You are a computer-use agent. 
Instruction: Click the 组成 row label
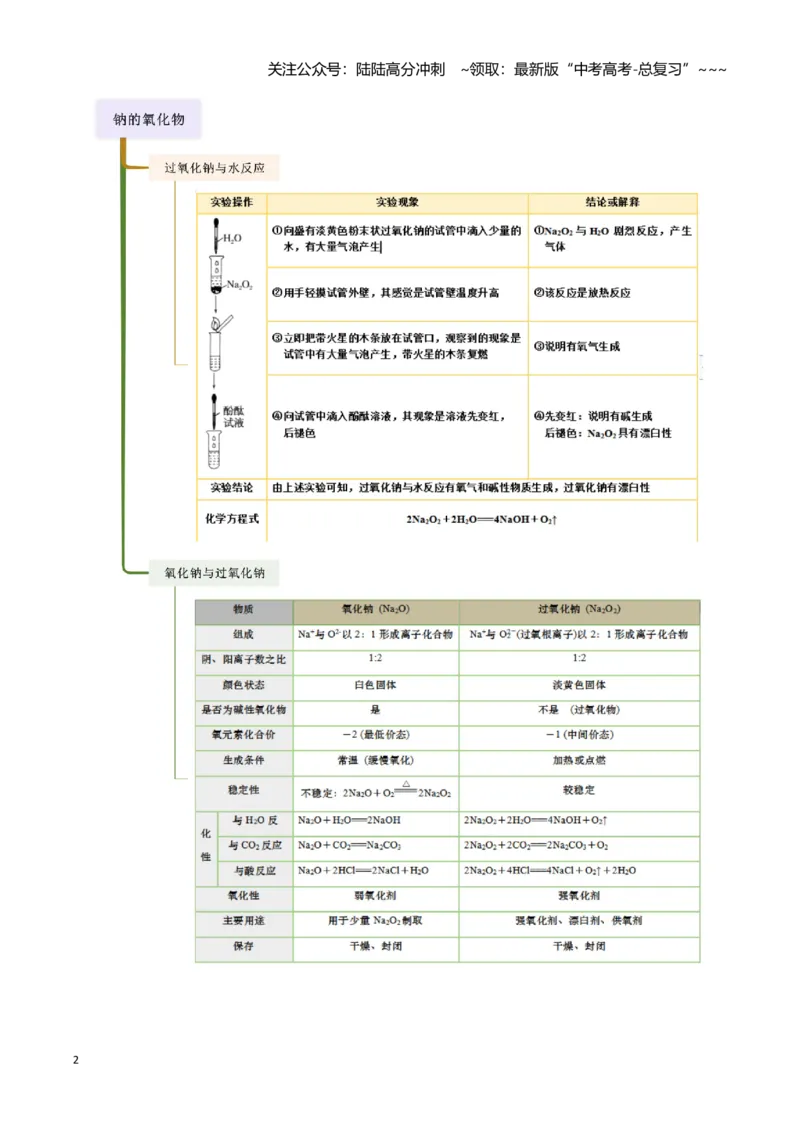pos(243,635)
